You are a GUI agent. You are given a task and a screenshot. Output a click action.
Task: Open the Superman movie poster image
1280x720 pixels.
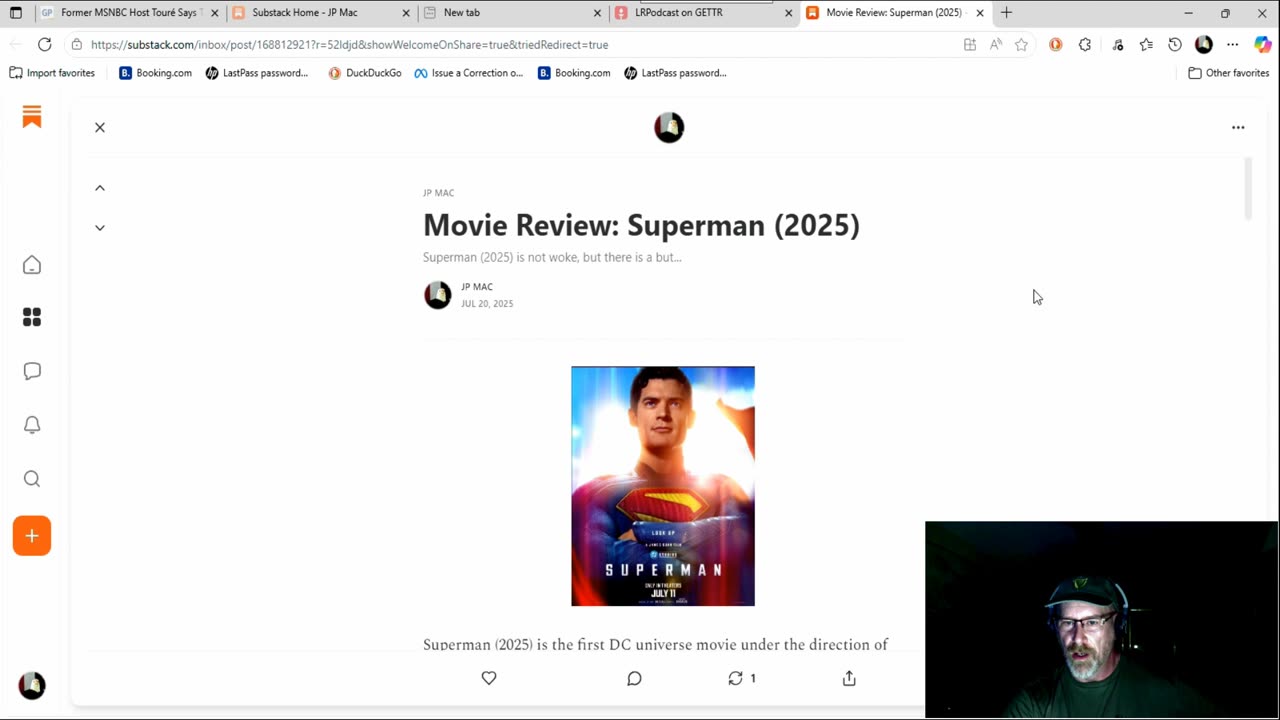click(663, 486)
